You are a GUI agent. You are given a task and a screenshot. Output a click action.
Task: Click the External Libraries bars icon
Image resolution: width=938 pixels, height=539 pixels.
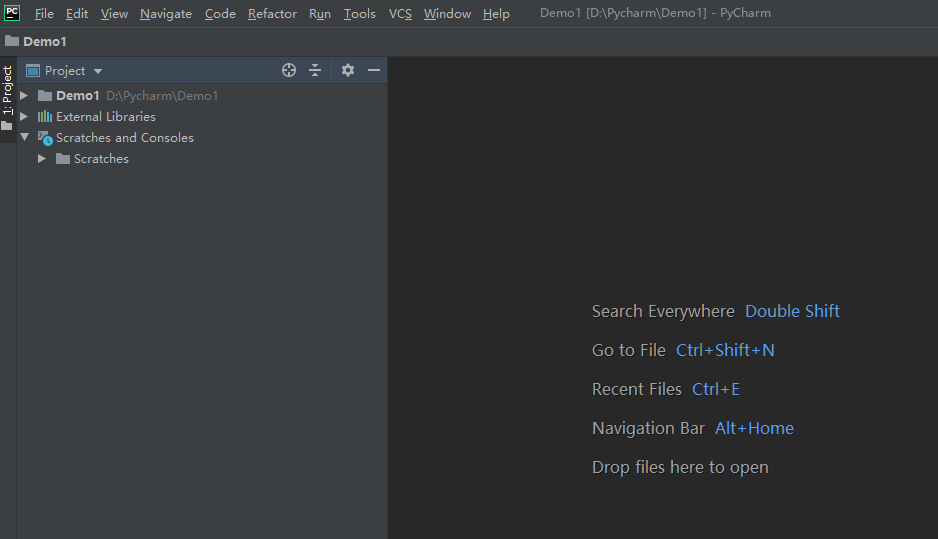[45, 117]
